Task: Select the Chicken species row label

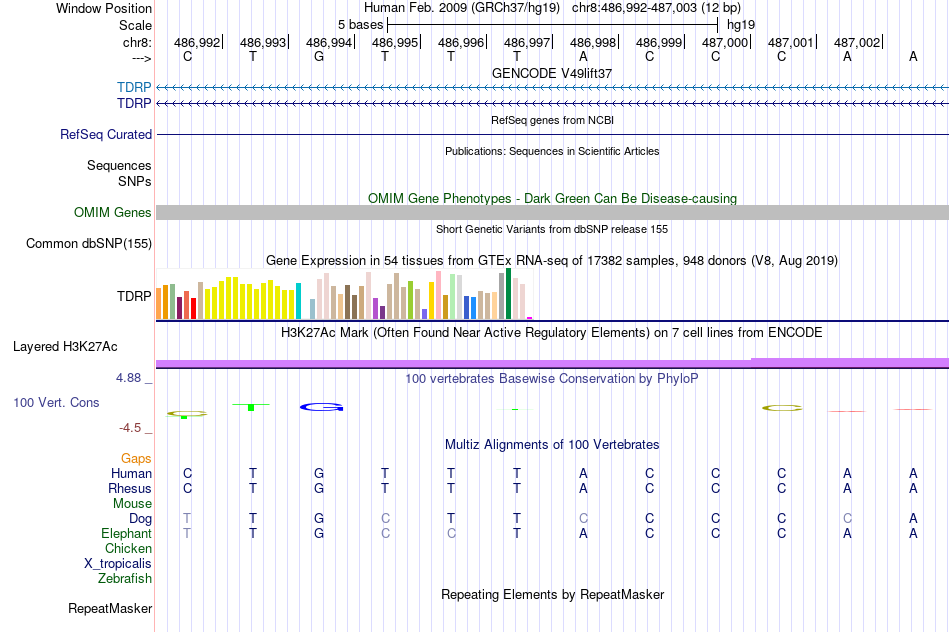Action: [x=128, y=548]
